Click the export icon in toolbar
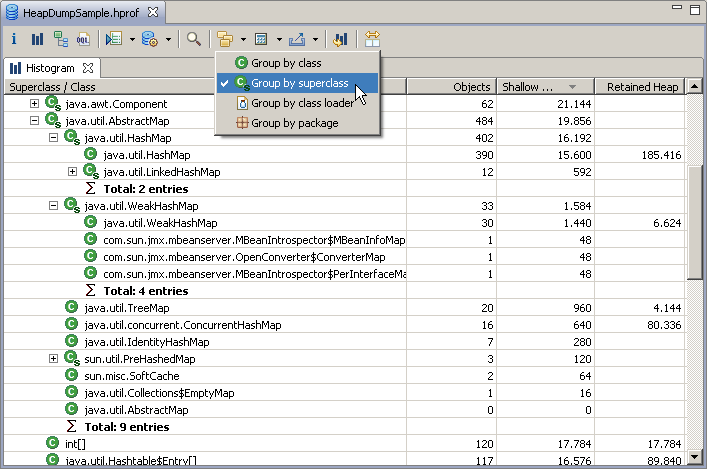707x469 pixels. [x=298, y=40]
